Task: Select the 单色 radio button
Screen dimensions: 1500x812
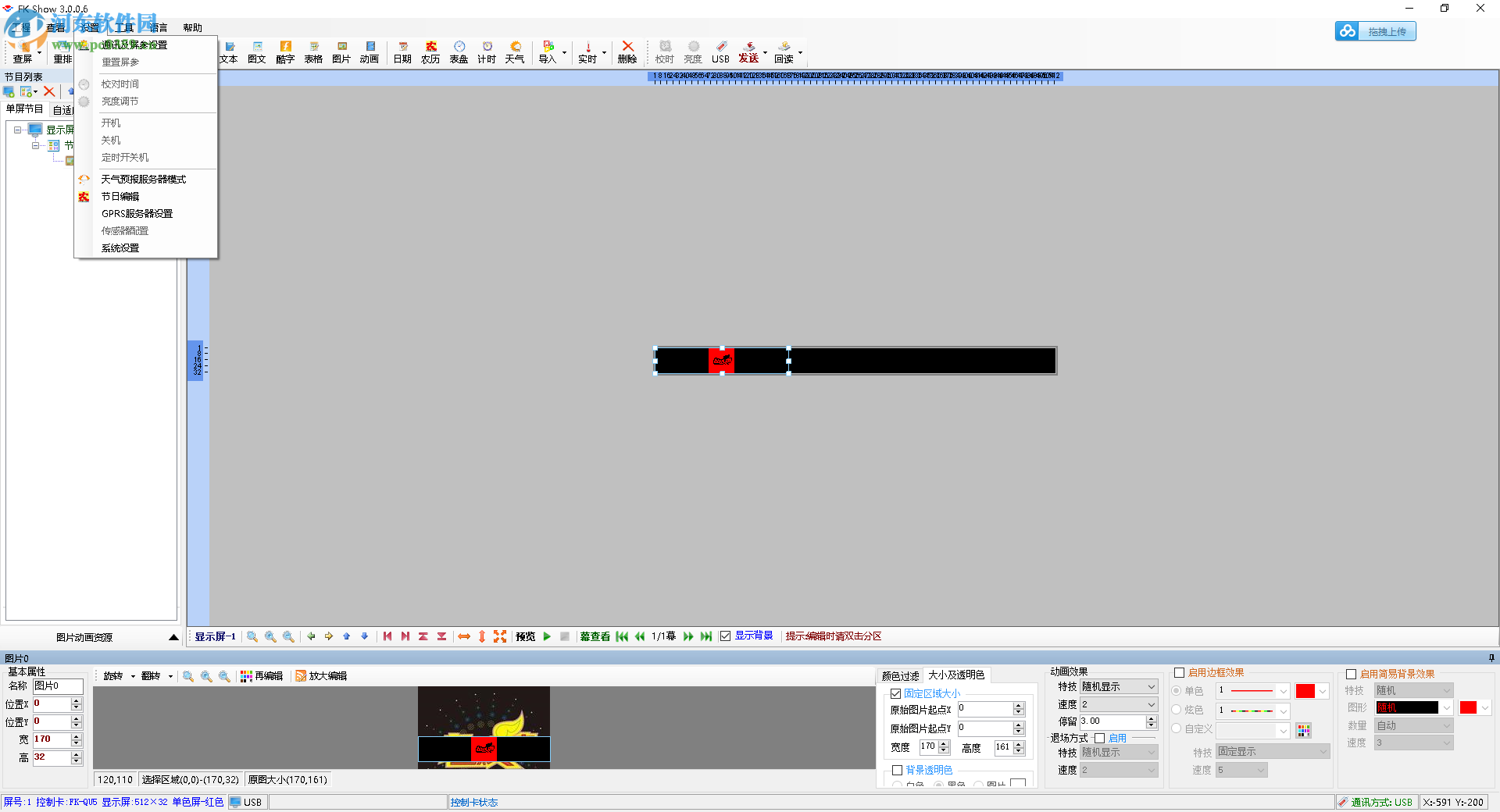Action: click(x=1177, y=691)
